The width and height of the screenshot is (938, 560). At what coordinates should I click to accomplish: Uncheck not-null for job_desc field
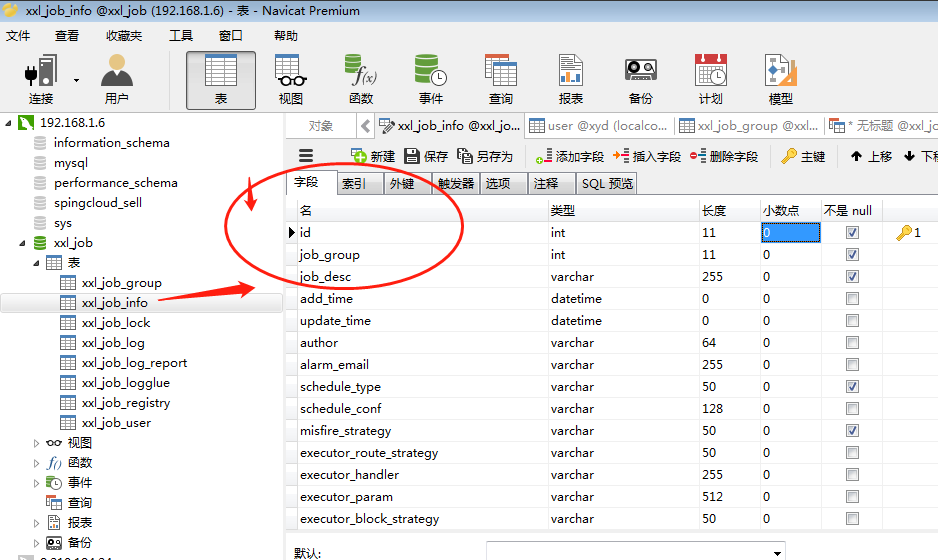[852, 276]
